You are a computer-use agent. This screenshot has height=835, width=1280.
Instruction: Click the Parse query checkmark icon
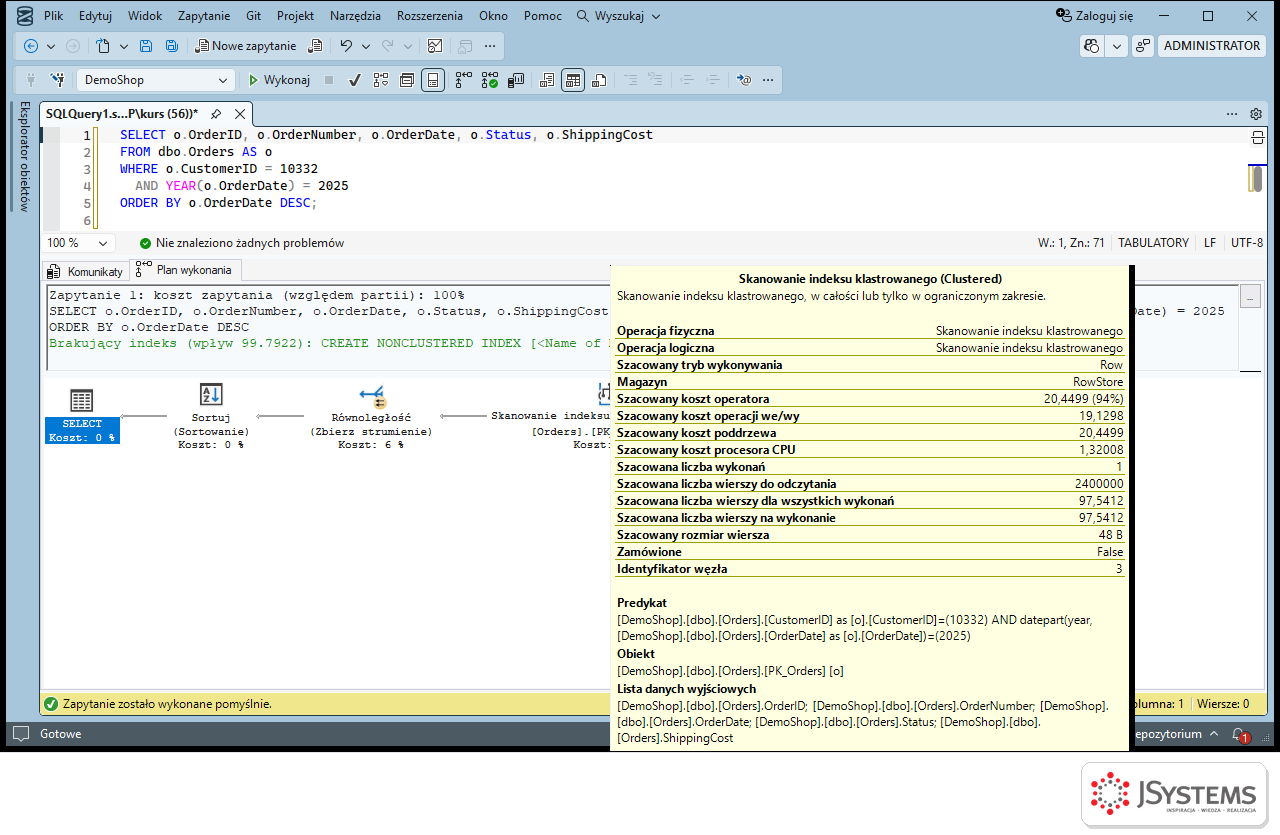354,80
